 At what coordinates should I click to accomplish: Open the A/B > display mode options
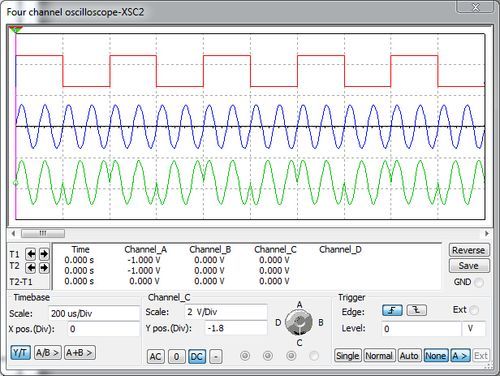tap(47, 352)
